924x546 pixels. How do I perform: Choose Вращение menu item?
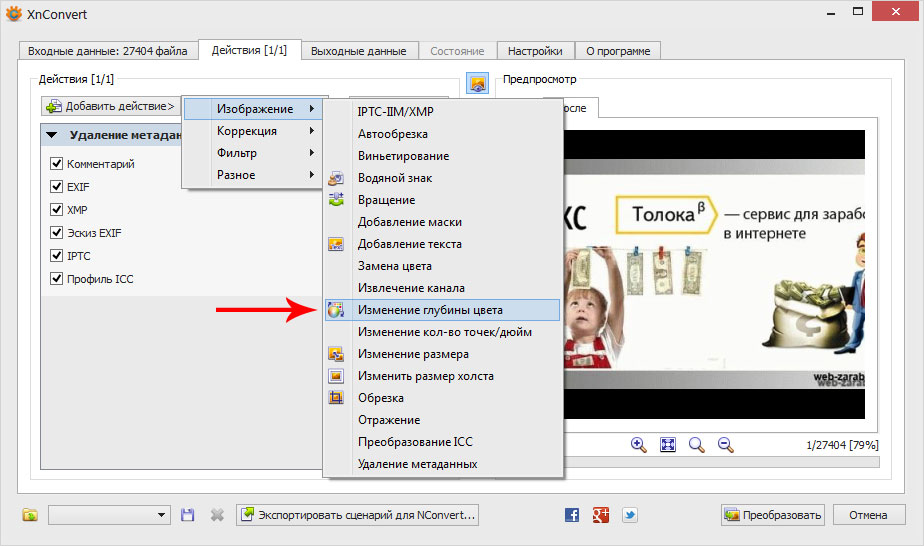coord(442,200)
